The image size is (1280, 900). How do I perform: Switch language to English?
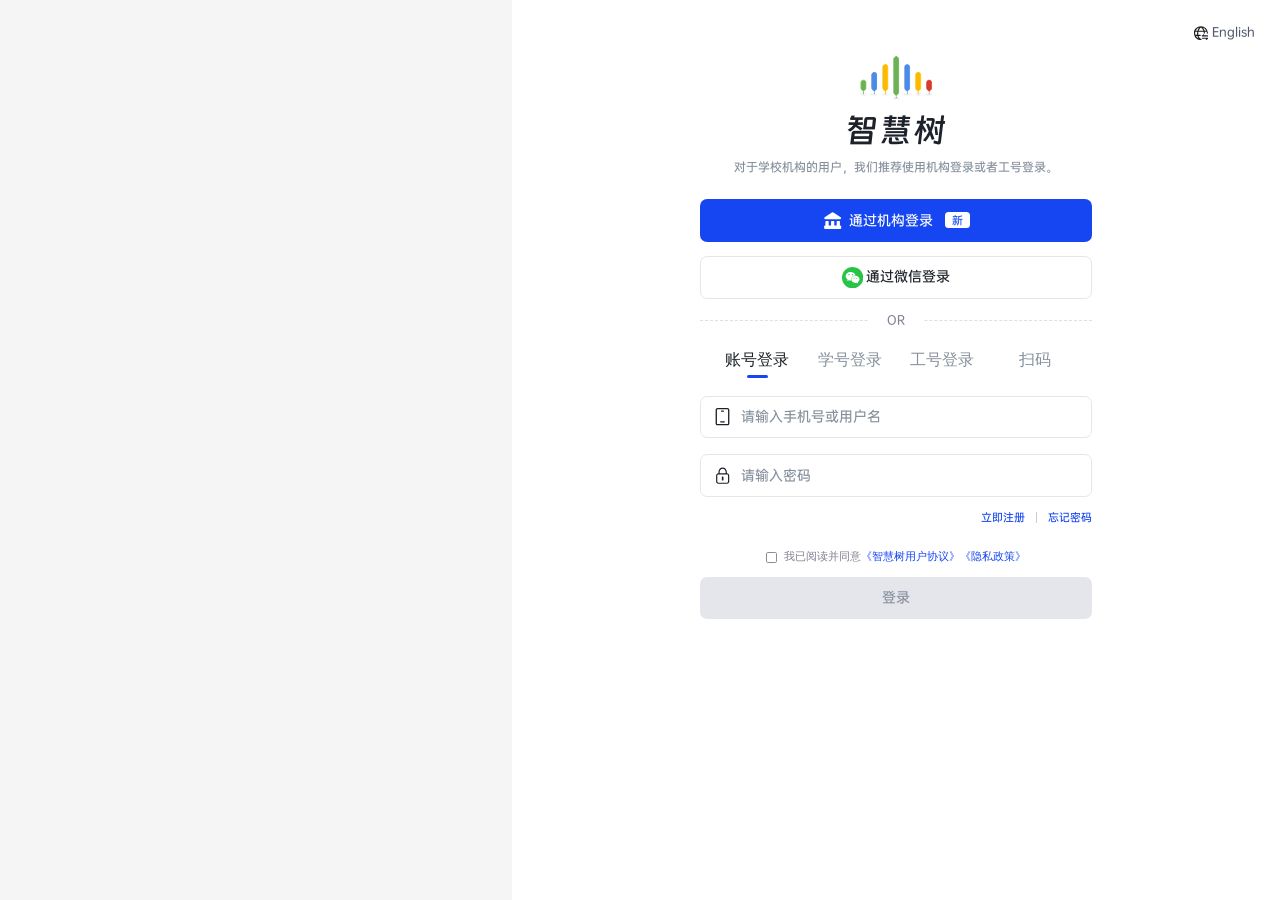1233,32
